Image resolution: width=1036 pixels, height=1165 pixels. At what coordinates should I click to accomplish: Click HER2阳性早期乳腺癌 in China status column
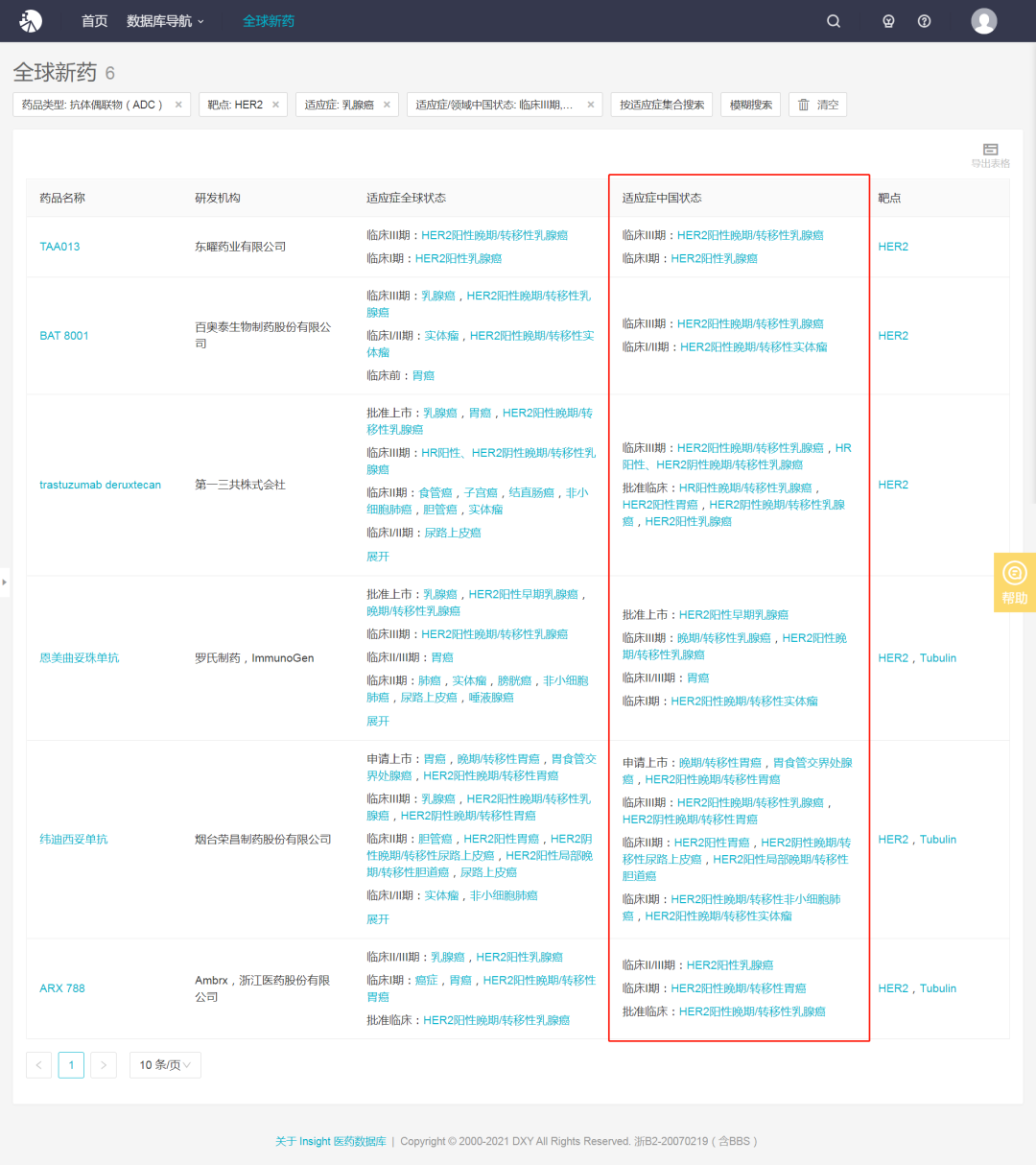coord(734,615)
